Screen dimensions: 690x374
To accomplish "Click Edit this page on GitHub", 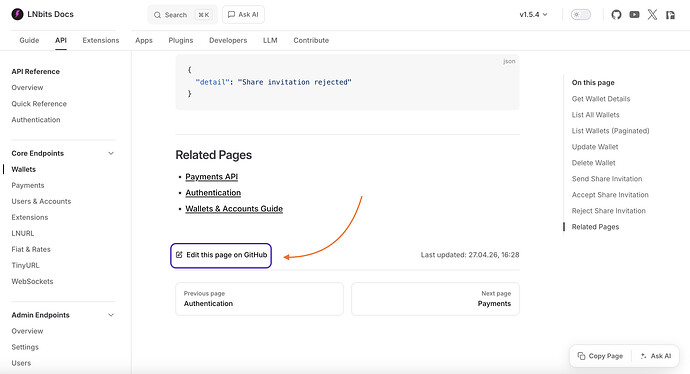I will coord(221,255).
